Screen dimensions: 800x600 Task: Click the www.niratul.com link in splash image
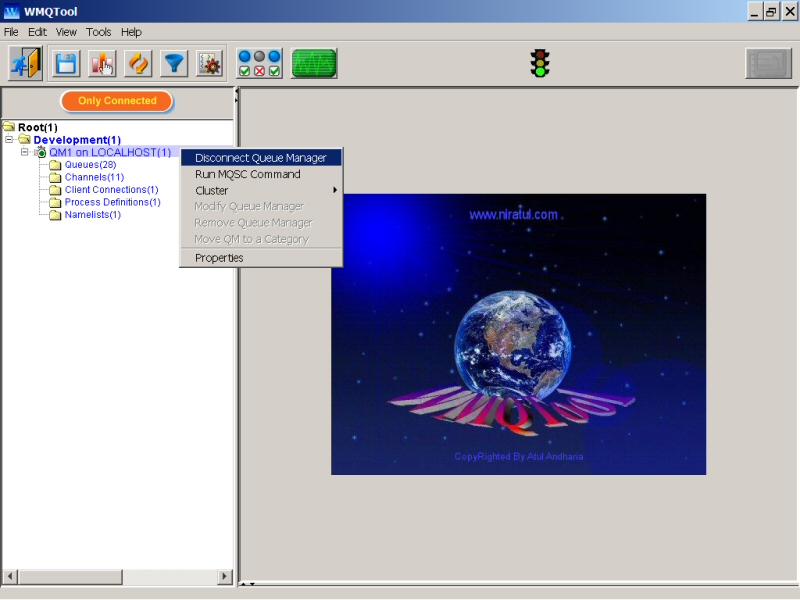coord(513,214)
